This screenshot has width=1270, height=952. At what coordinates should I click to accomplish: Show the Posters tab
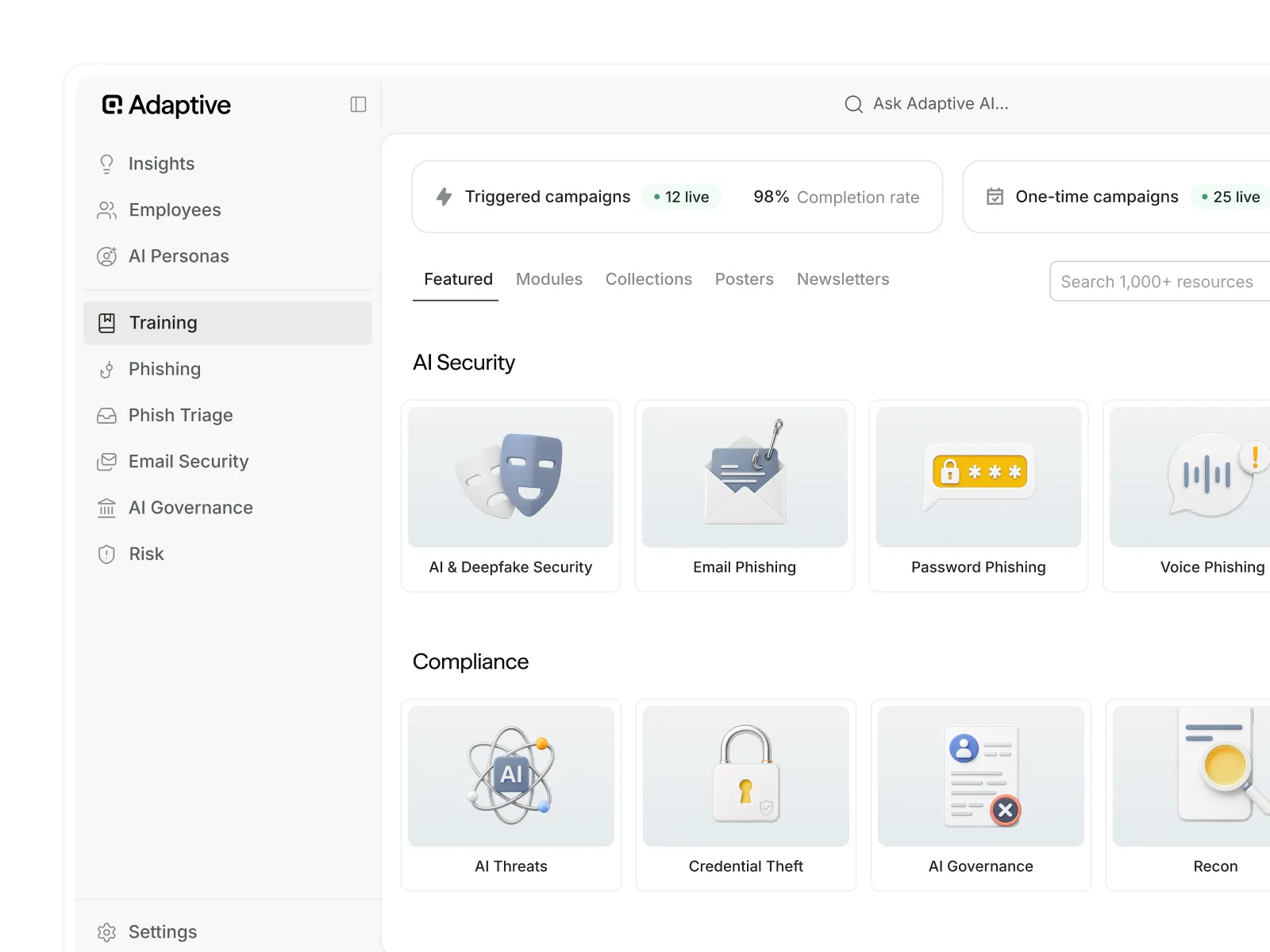745,279
